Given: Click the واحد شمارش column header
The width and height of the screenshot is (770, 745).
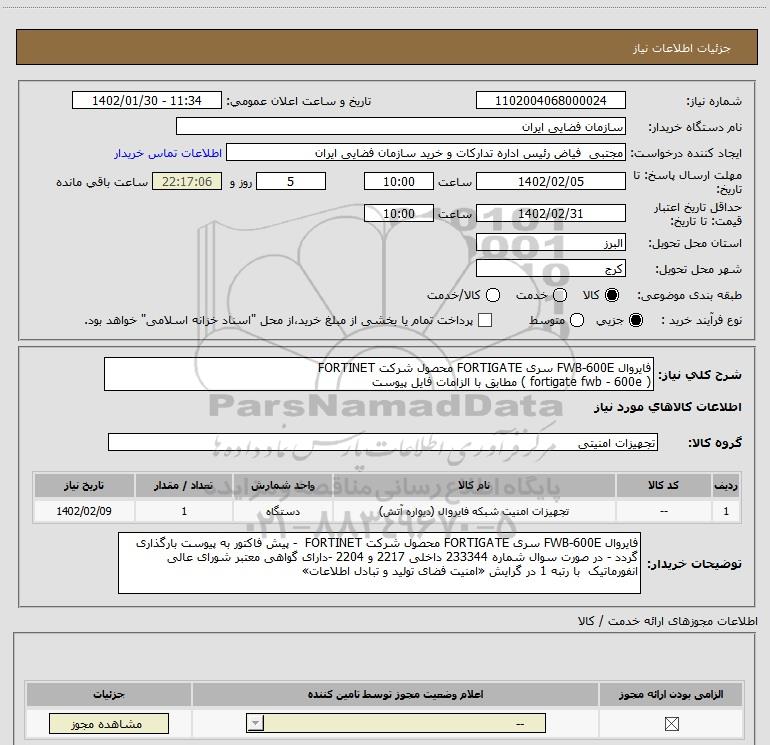Looking at the screenshot, I should point(283,485).
